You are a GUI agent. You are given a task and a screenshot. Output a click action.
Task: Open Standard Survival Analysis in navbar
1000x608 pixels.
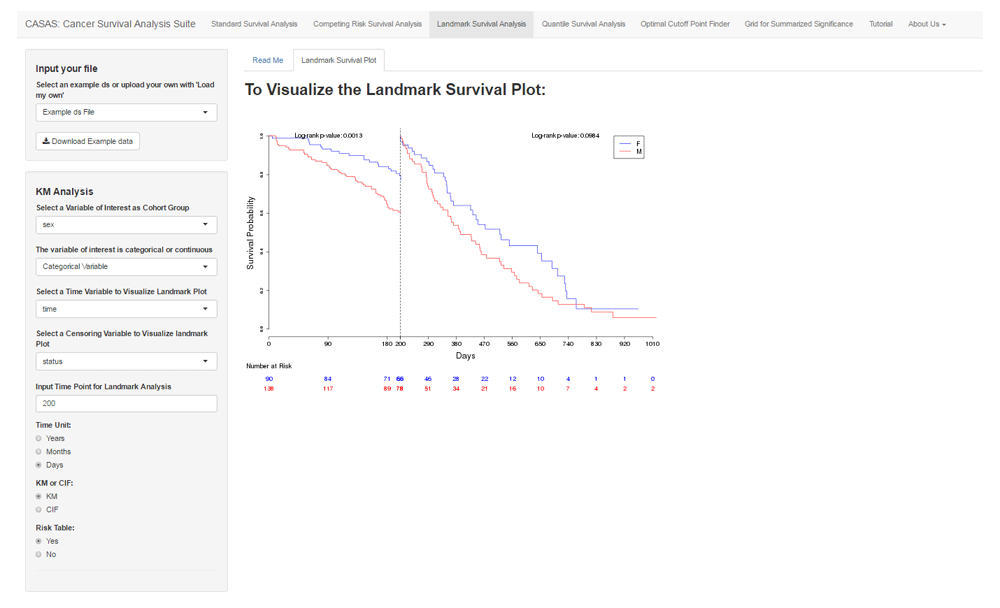coord(254,24)
